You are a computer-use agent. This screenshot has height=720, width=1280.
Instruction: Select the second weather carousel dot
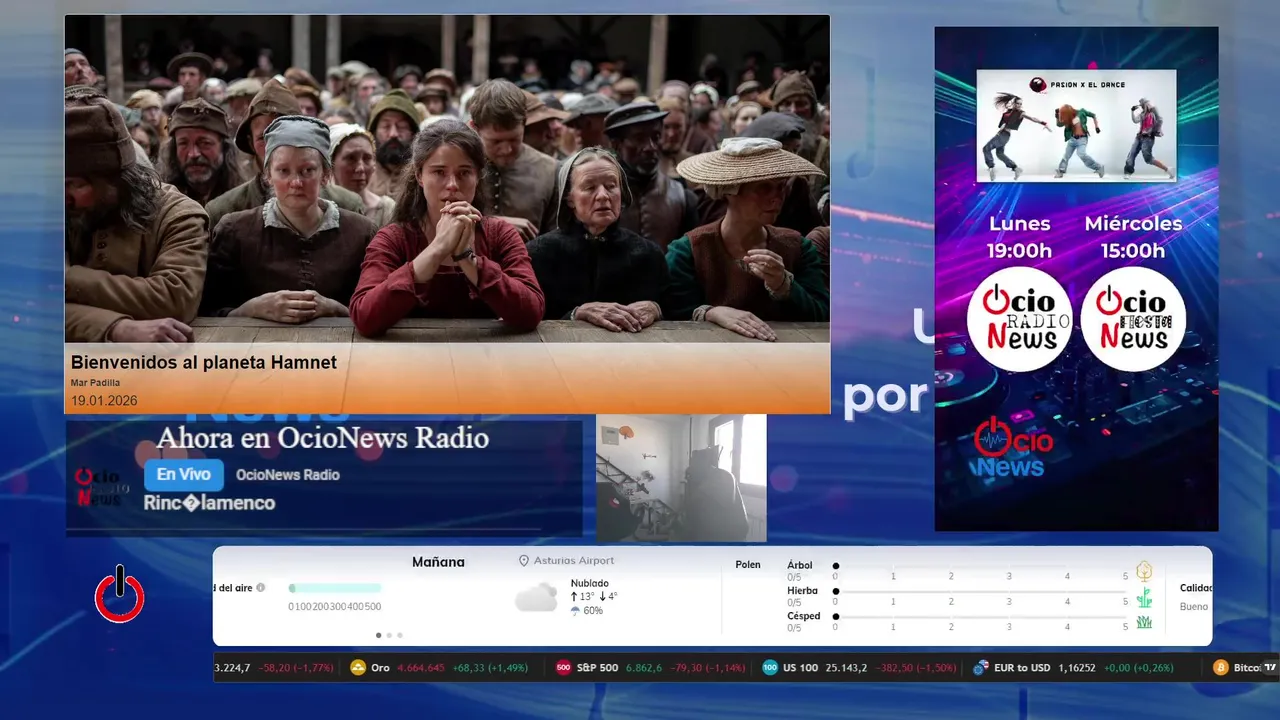(389, 635)
